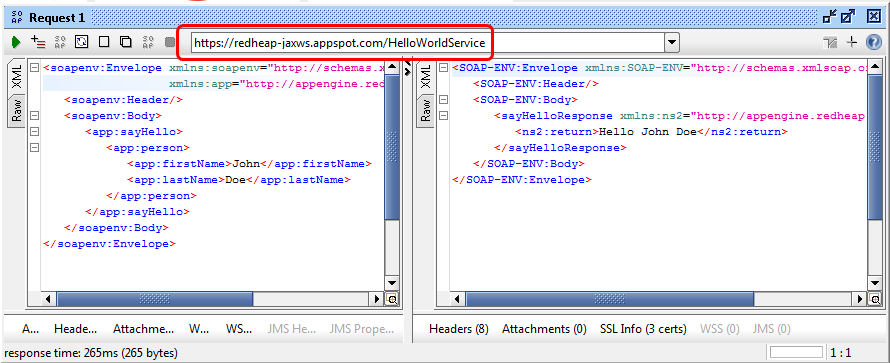Collapse the SOAP-ENV:Body node in response
Screen dimensions: 890x363
(443, 100)
